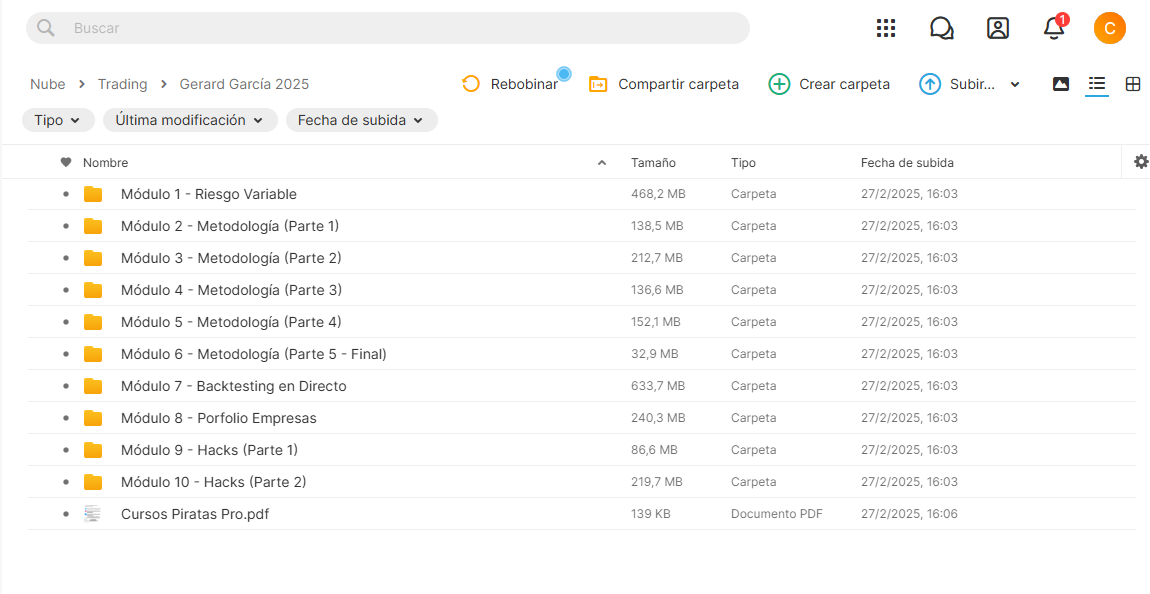The height and width of the screenshot is (594, 1150).
Task: Open the Fecha de subida filter
Action: [x=362, y=120]
